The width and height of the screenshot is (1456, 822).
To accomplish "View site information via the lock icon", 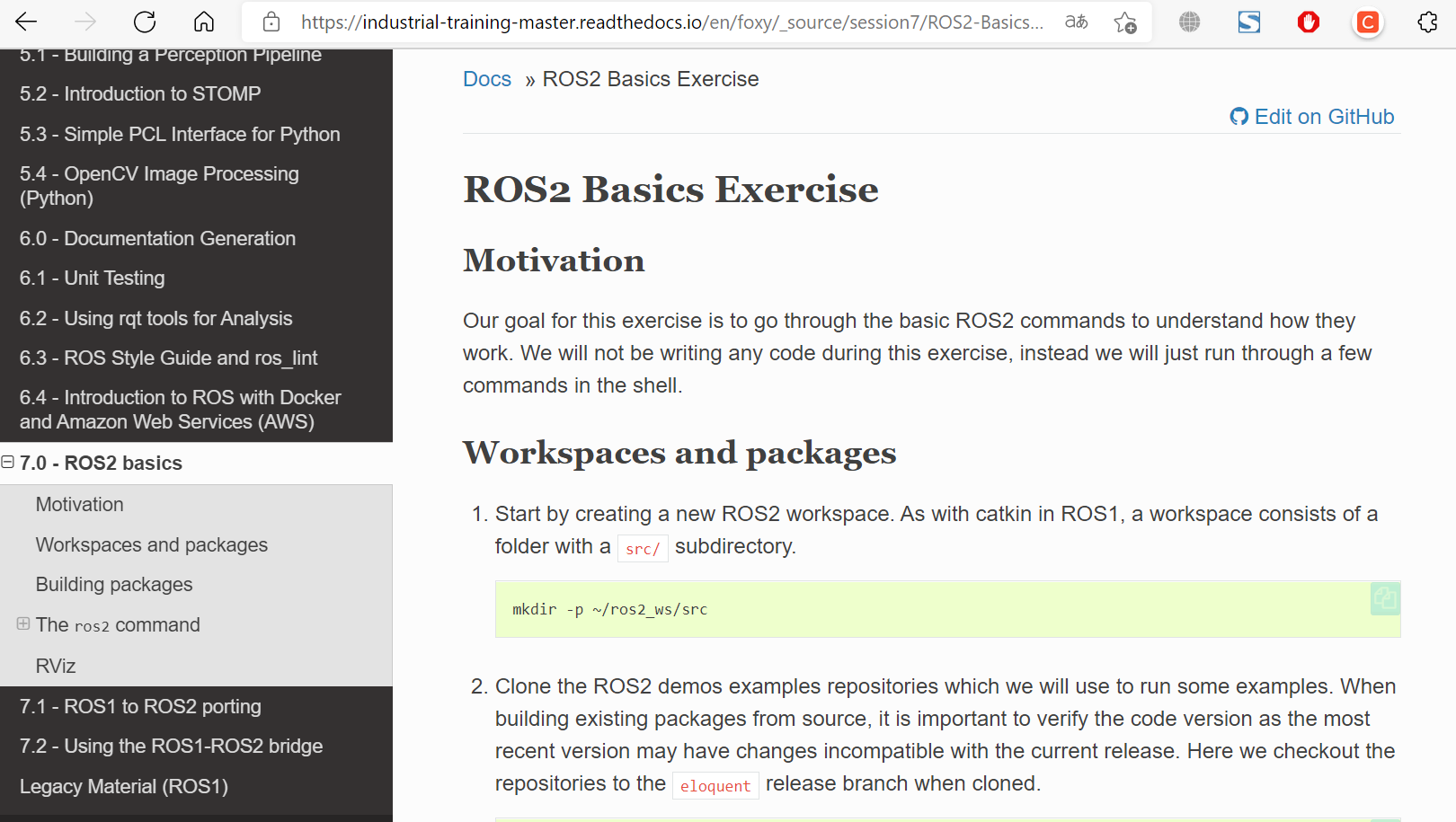I will point(271,22).
